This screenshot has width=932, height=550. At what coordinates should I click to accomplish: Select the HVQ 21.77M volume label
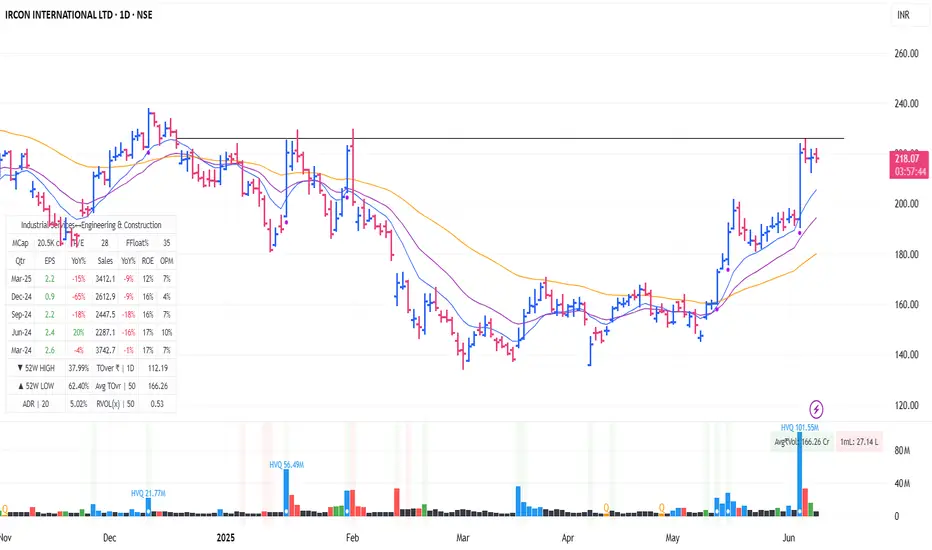pyautogui.click(x=148, y=494)
